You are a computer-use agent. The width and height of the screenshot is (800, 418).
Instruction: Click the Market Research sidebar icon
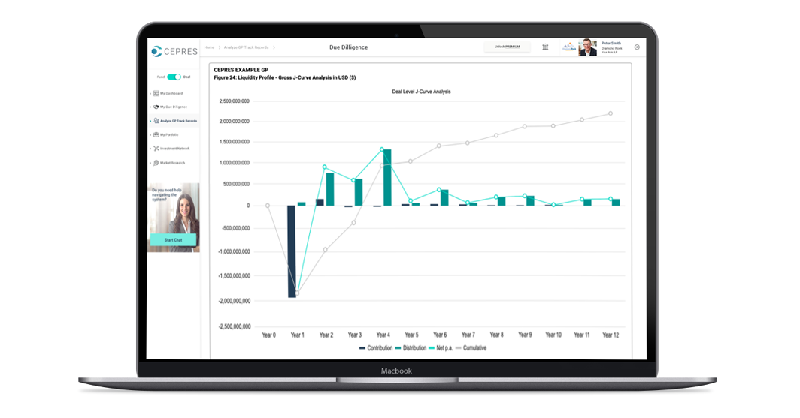click(156, 163)
